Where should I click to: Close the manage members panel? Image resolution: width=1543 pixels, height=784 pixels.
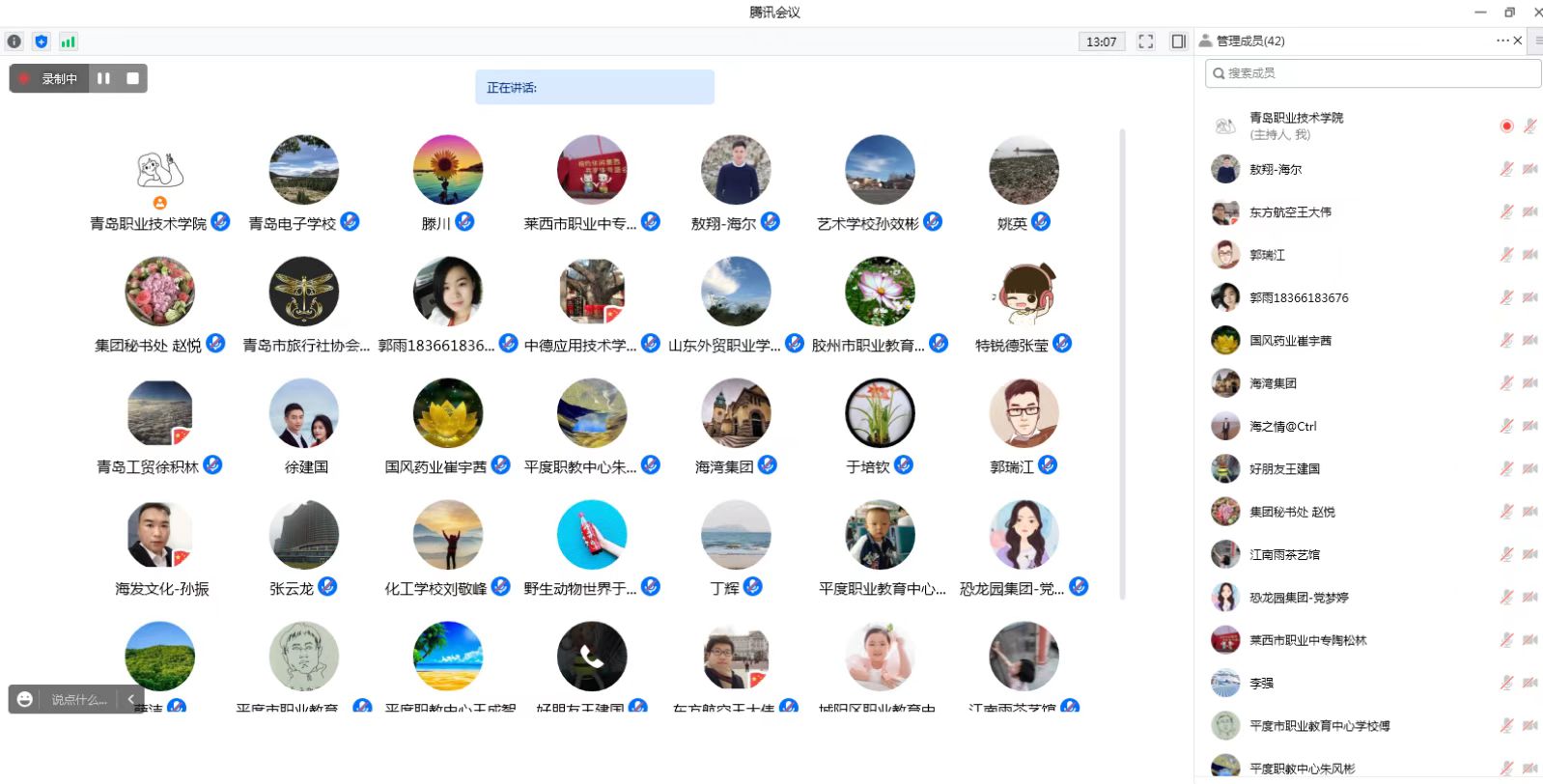click(1518, 41)
